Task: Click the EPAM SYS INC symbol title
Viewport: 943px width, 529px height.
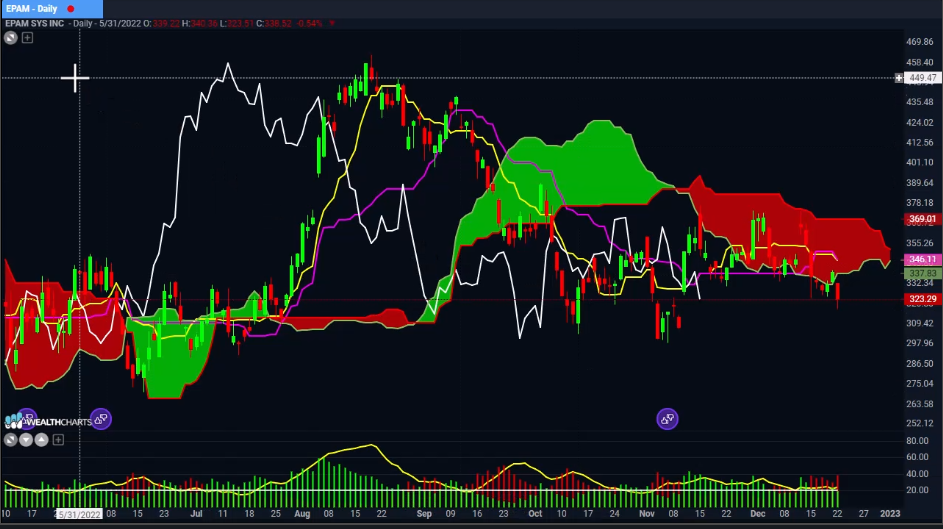Action: click(35, 23)
